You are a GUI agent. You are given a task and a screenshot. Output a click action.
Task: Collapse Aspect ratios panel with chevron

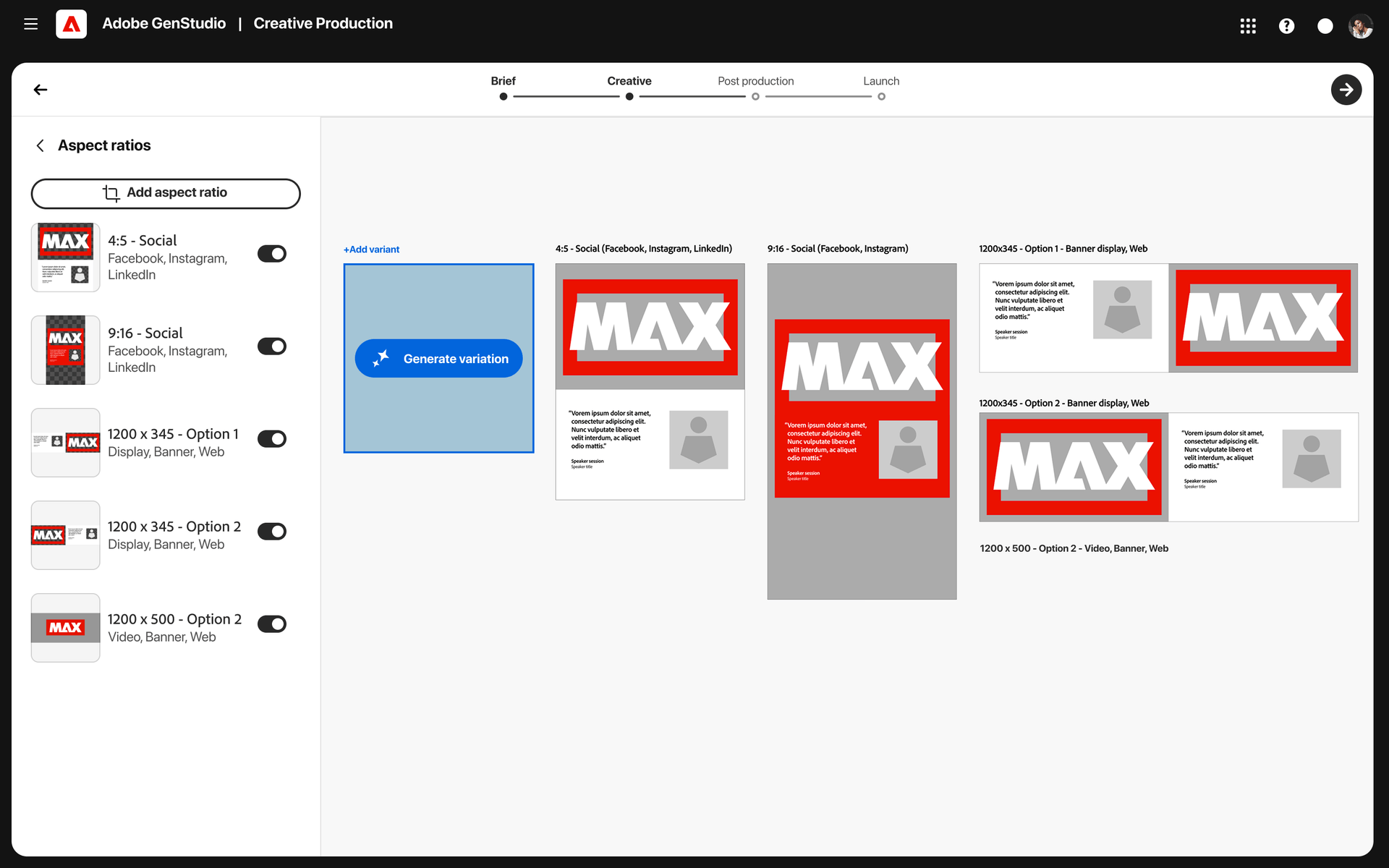point(41,145)
